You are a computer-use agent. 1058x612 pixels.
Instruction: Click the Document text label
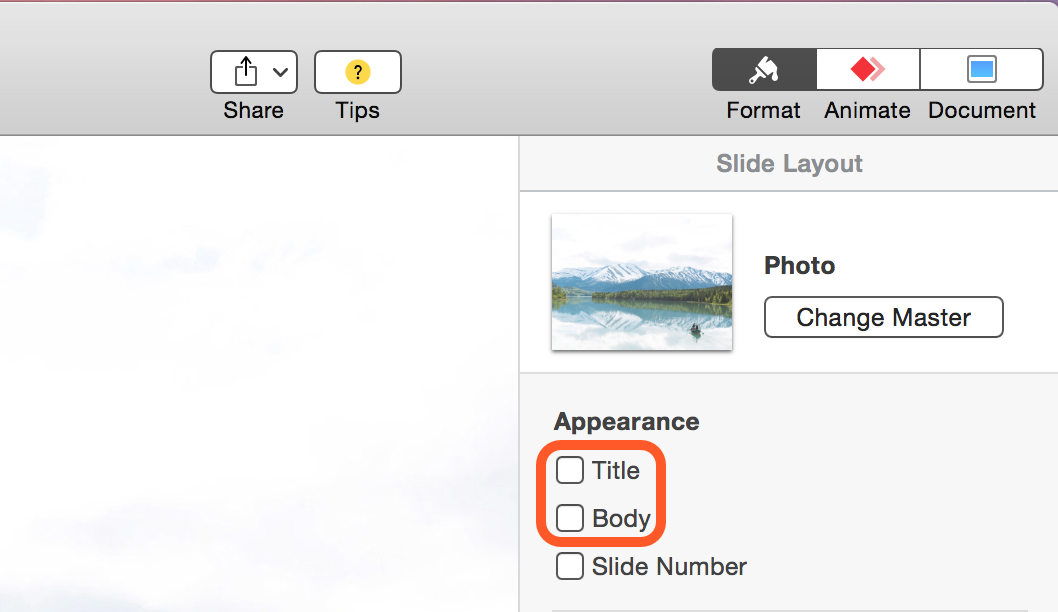(982, 110)
